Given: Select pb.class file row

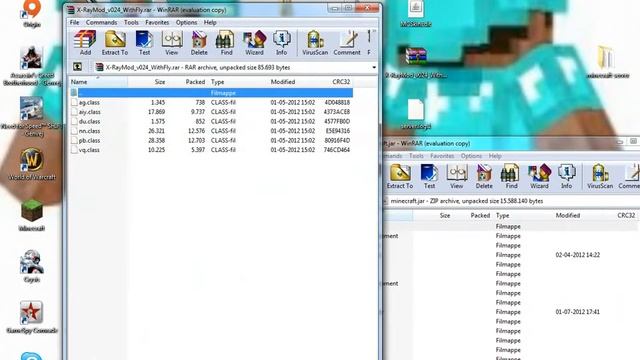Looking at the screenshot, I should [x=211, y=140].
